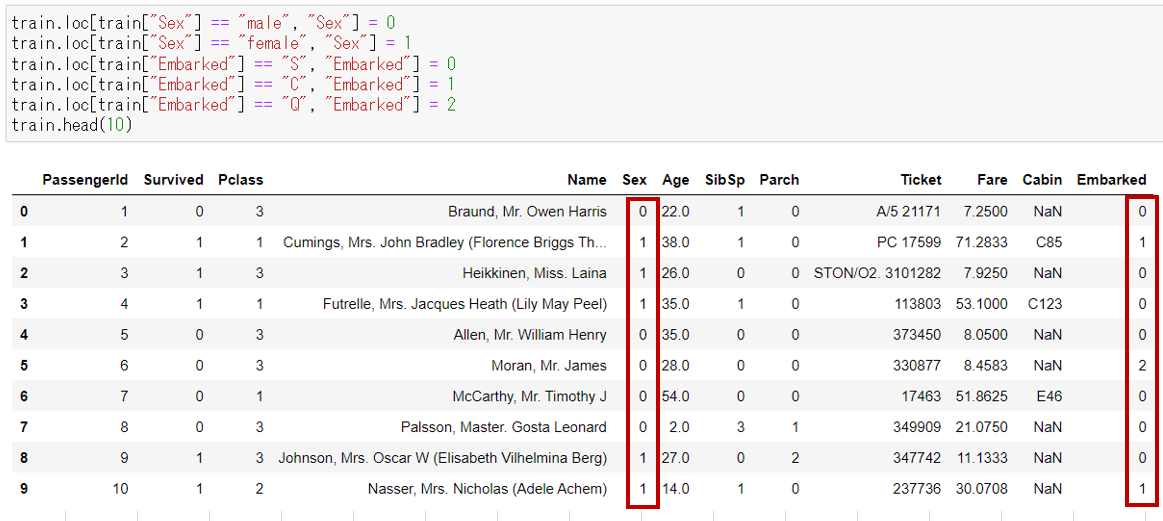Click the Parch column header
The image size is (1163, 521).
point(780,180)
